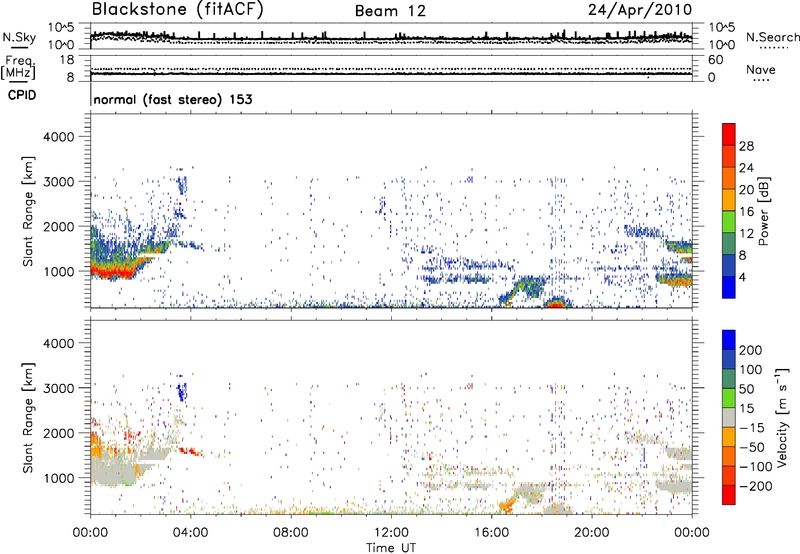Screen dimensions: 800x554
Task: Click the 'Velocity [m s-1]' colorbar title
Action: (x=781, y=418)
